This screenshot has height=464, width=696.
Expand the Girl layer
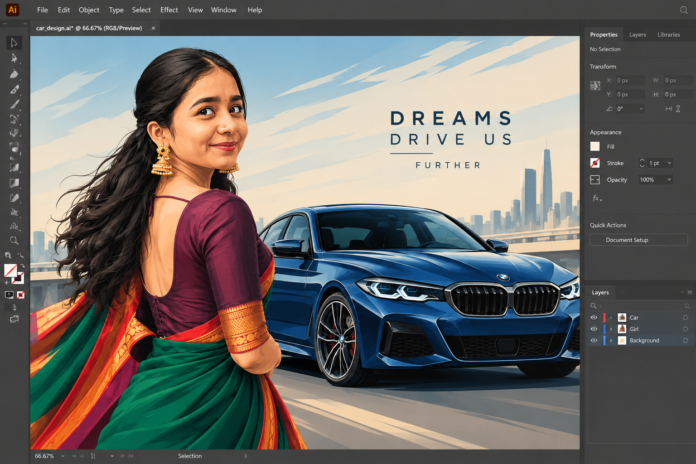coord(611,329)
